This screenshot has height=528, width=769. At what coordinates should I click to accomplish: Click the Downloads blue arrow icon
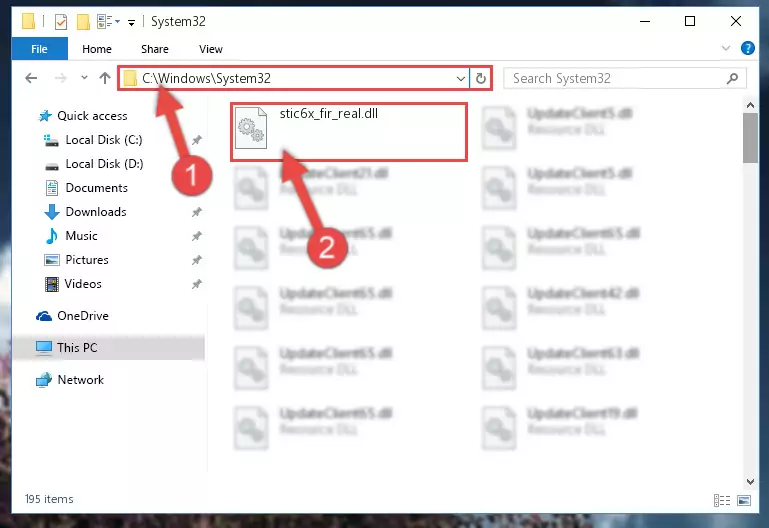(x=52, y=212)
